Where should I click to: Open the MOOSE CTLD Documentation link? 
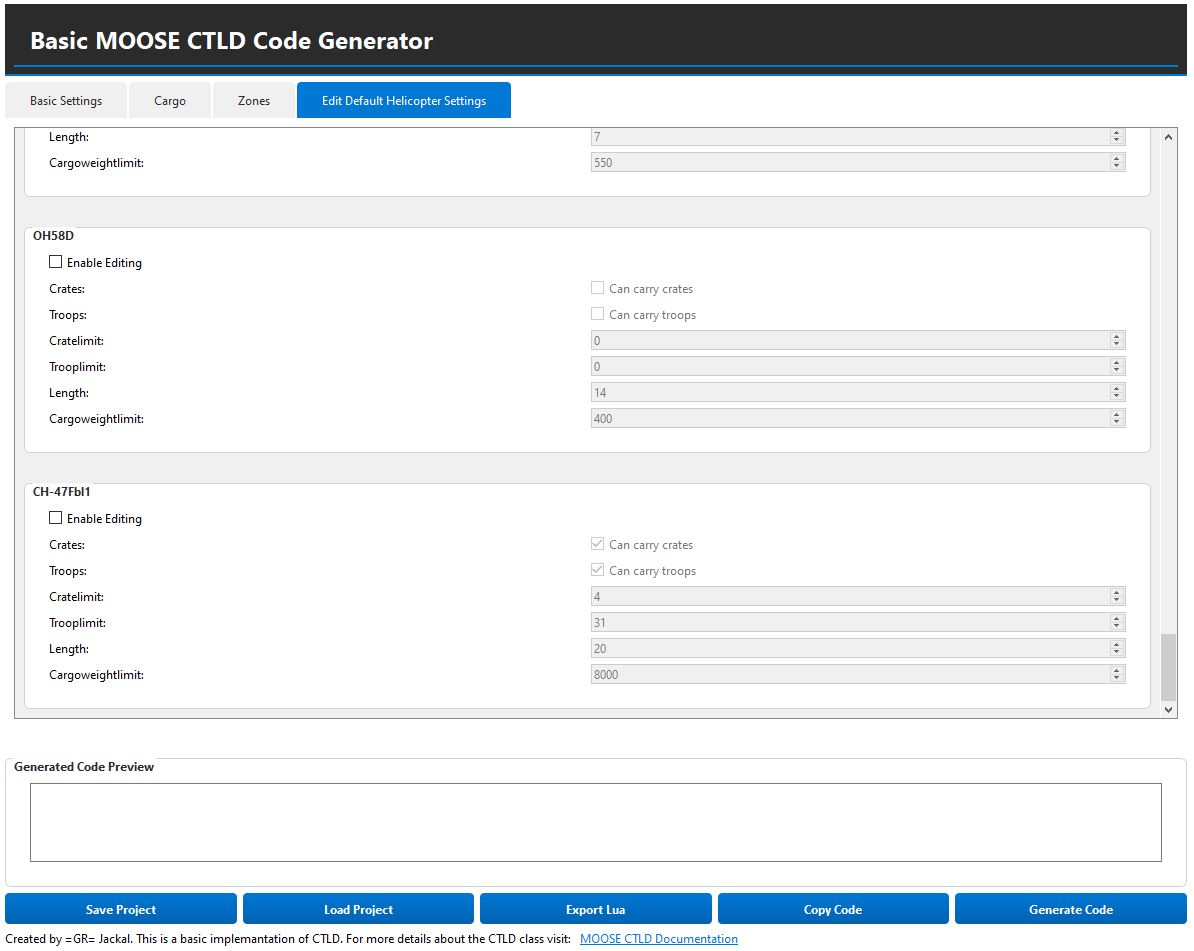658,939
